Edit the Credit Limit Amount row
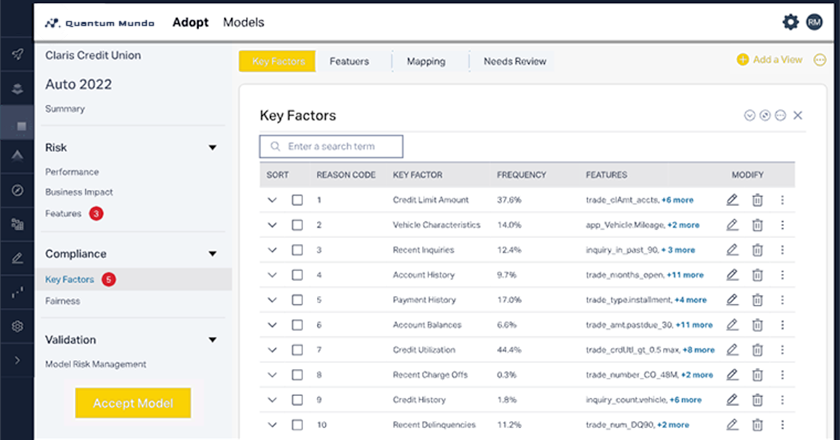The width and height of the screenshot is (840, 440). tap(732, 200)
